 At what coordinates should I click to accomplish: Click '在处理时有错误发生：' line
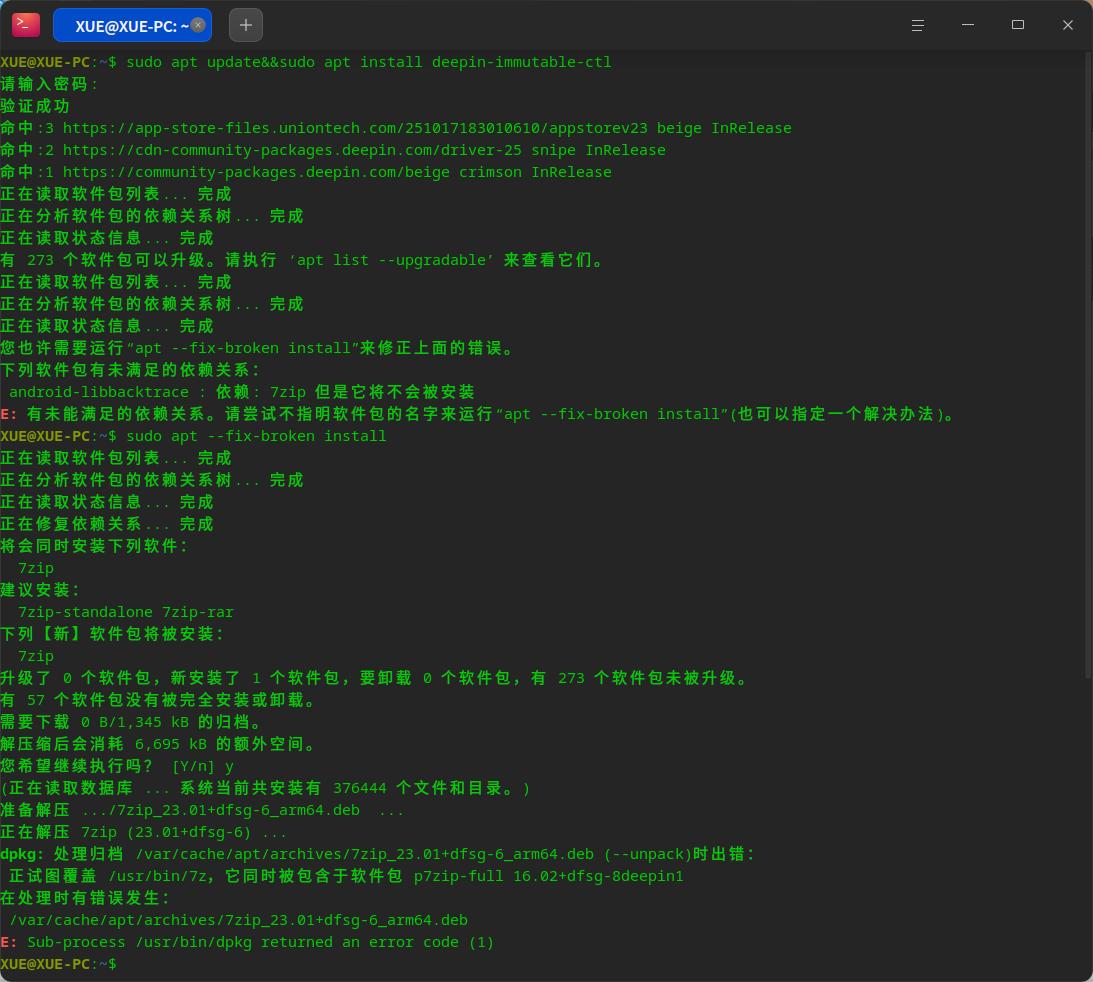point(85,898)
